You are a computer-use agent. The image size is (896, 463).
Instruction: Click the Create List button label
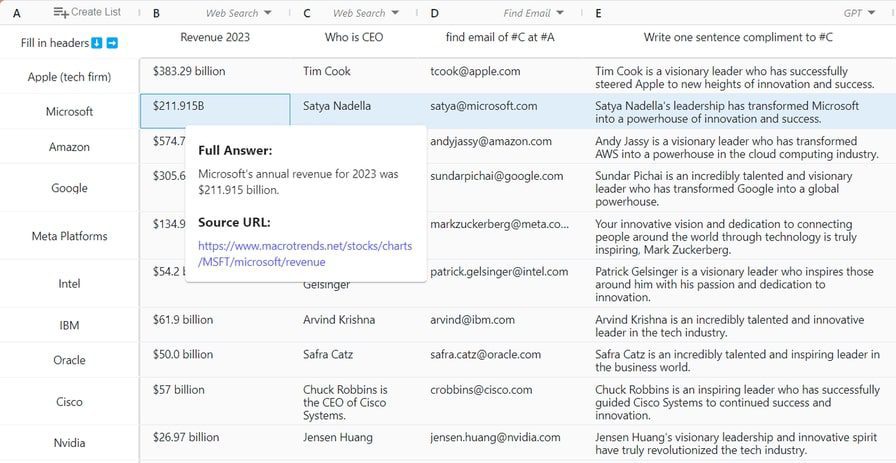(96, 12)
